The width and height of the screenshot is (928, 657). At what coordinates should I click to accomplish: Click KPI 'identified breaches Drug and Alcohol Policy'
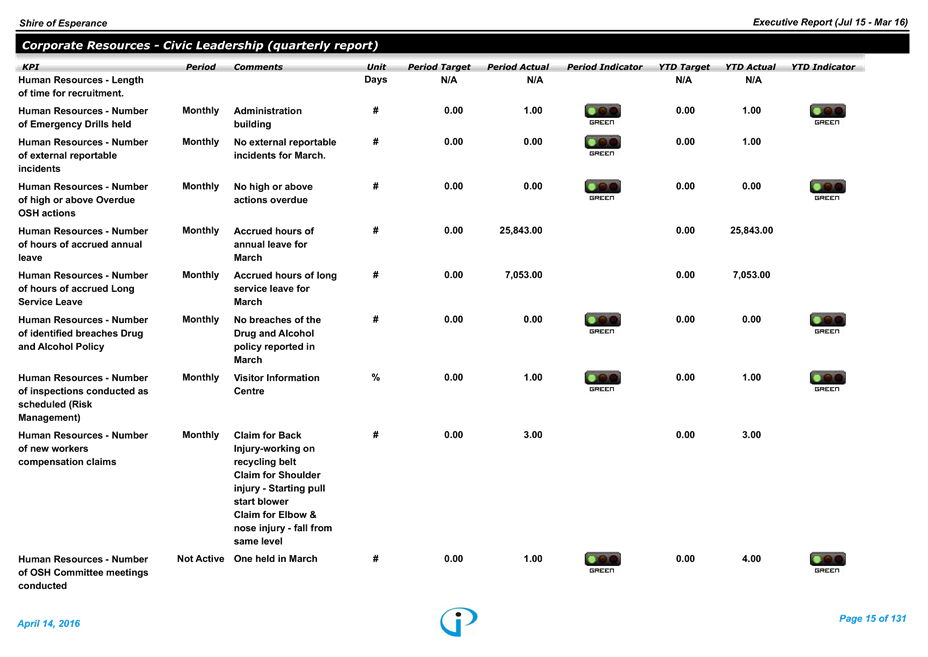(83, 333)
